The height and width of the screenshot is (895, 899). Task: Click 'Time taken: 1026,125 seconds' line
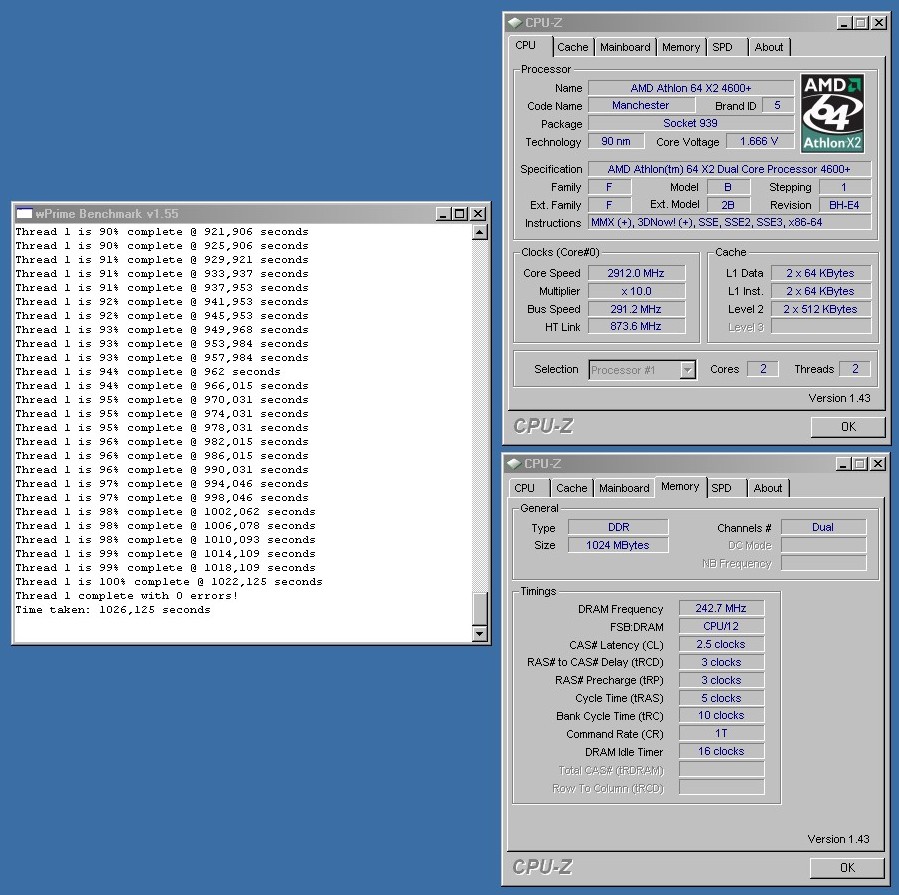(113, 610)
